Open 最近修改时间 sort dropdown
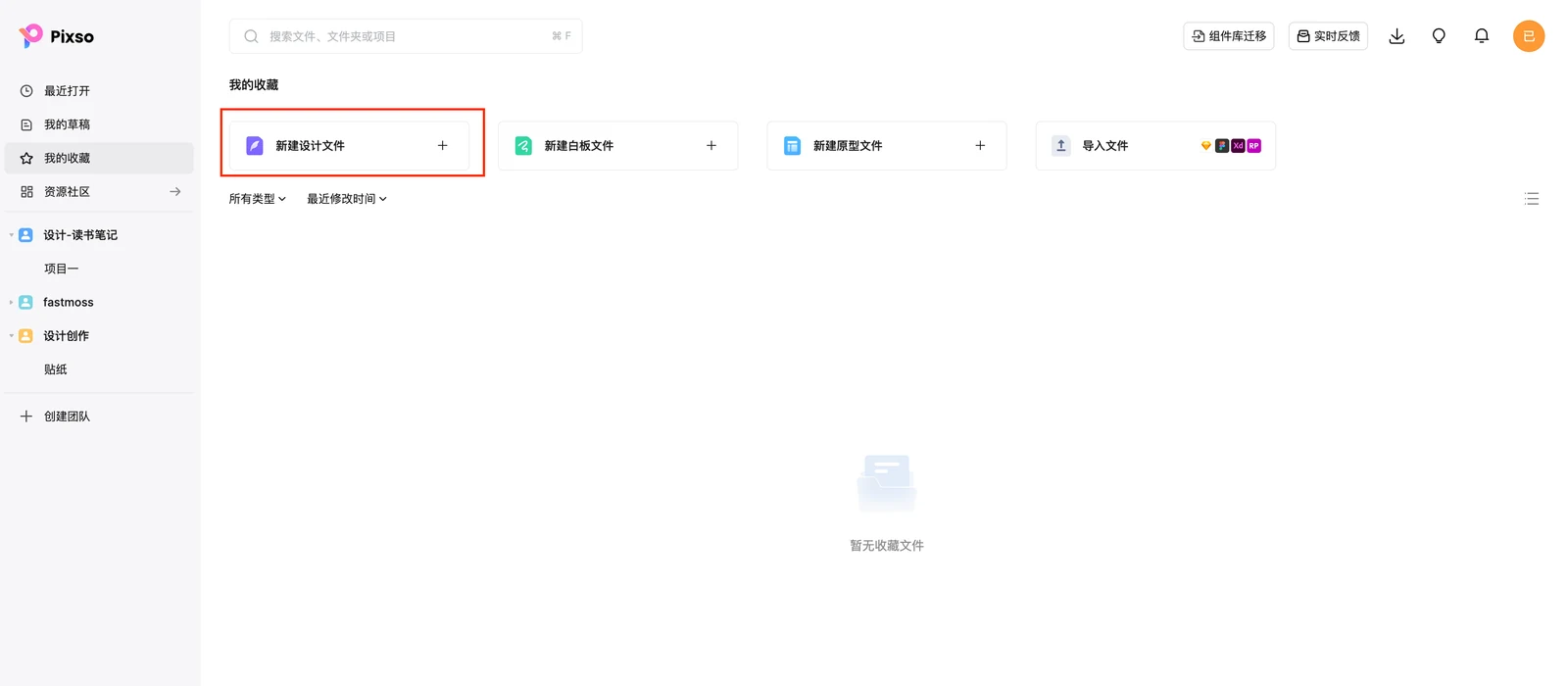 tap(347, 199)
